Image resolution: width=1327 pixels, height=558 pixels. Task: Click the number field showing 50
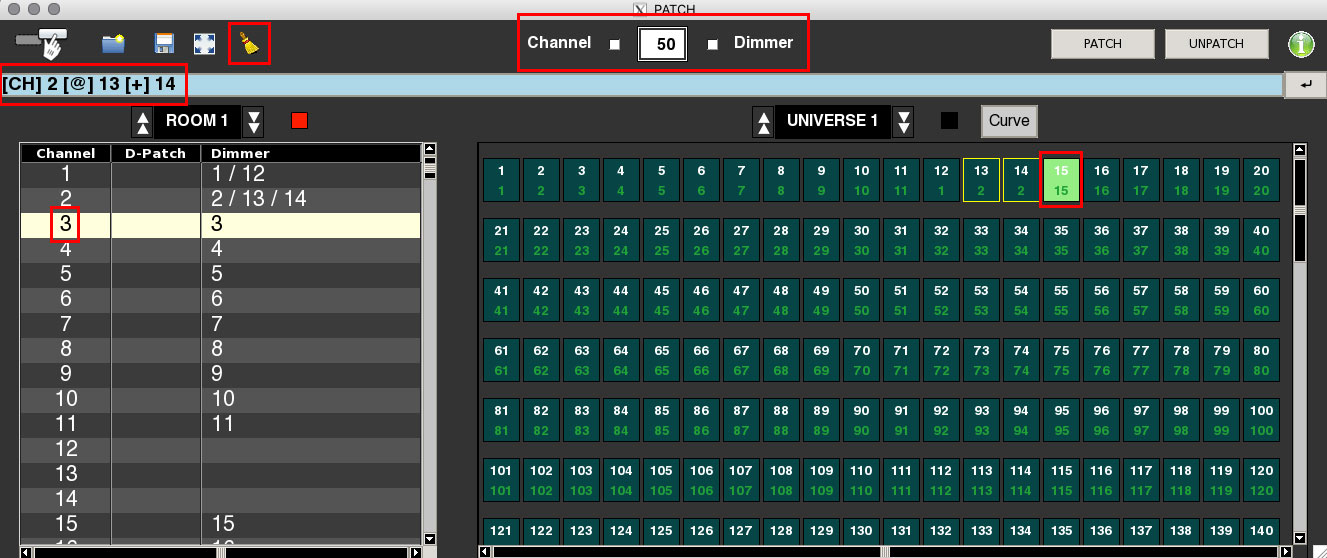tap(662, 44)
